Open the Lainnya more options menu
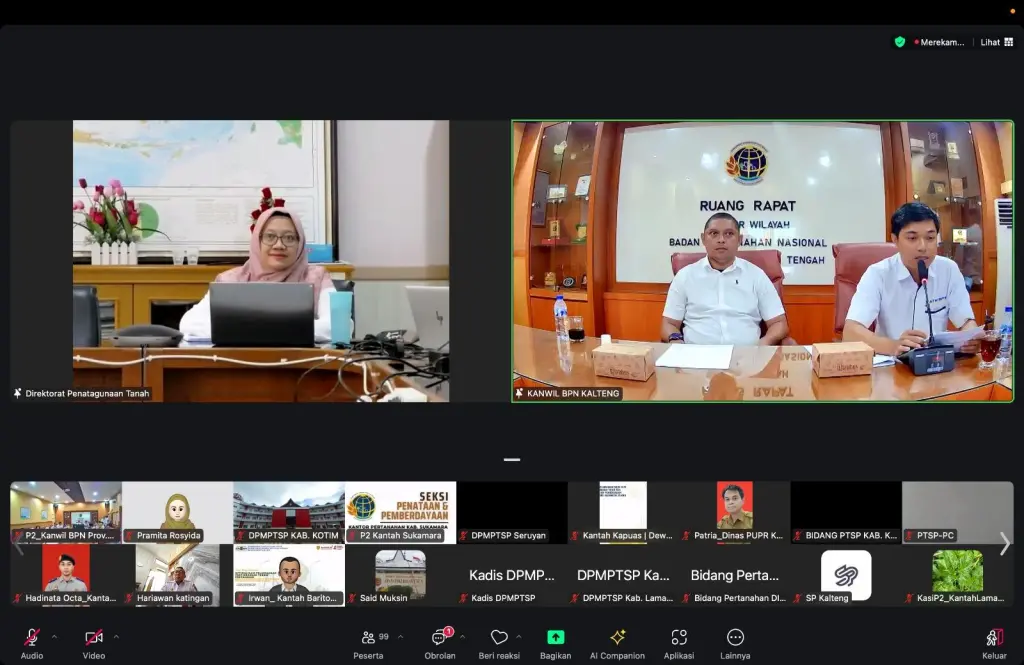The image size is (1024, 665). (735, 642)
